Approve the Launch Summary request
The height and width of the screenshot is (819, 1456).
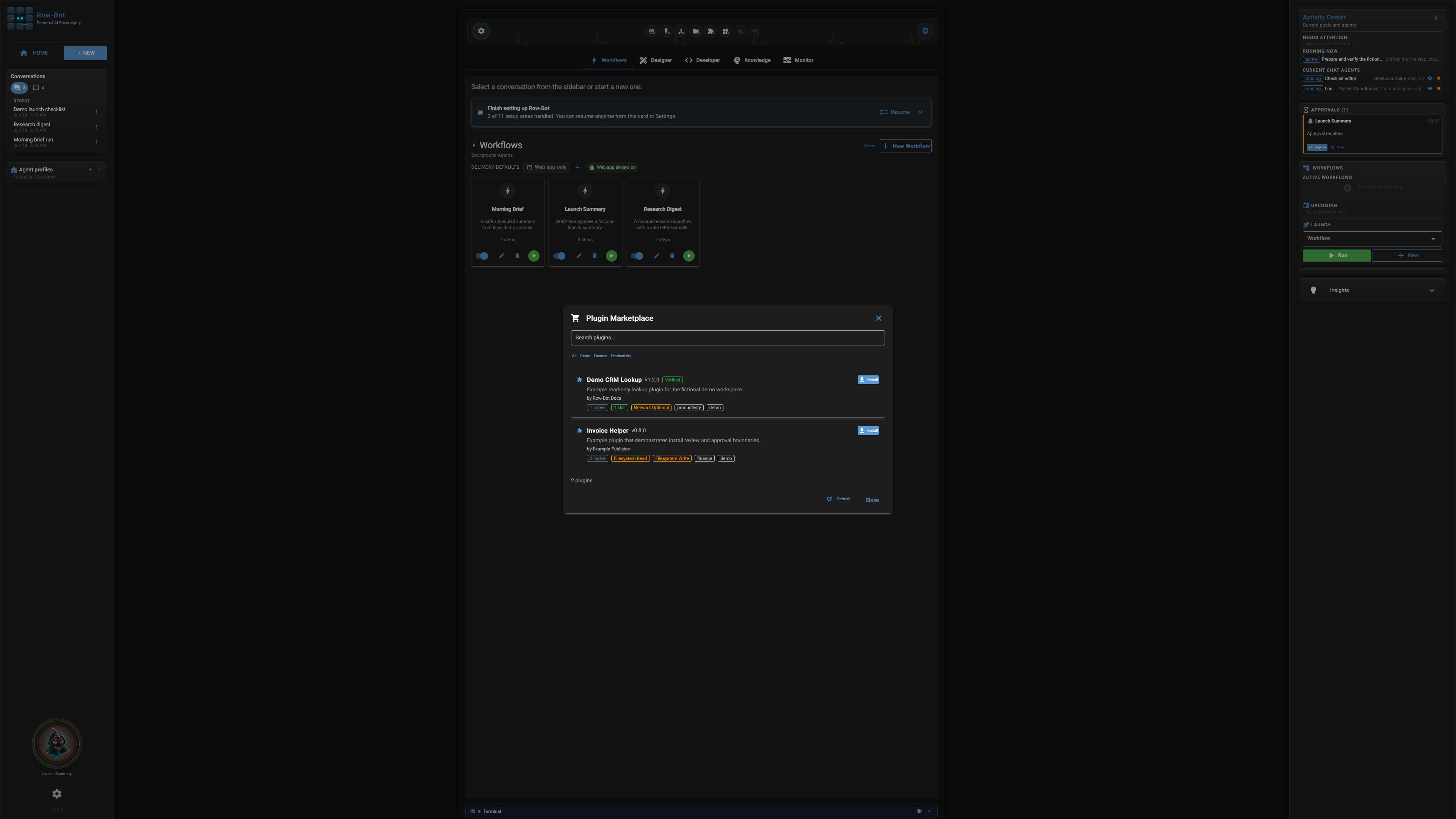click(x=1317, y=147)
